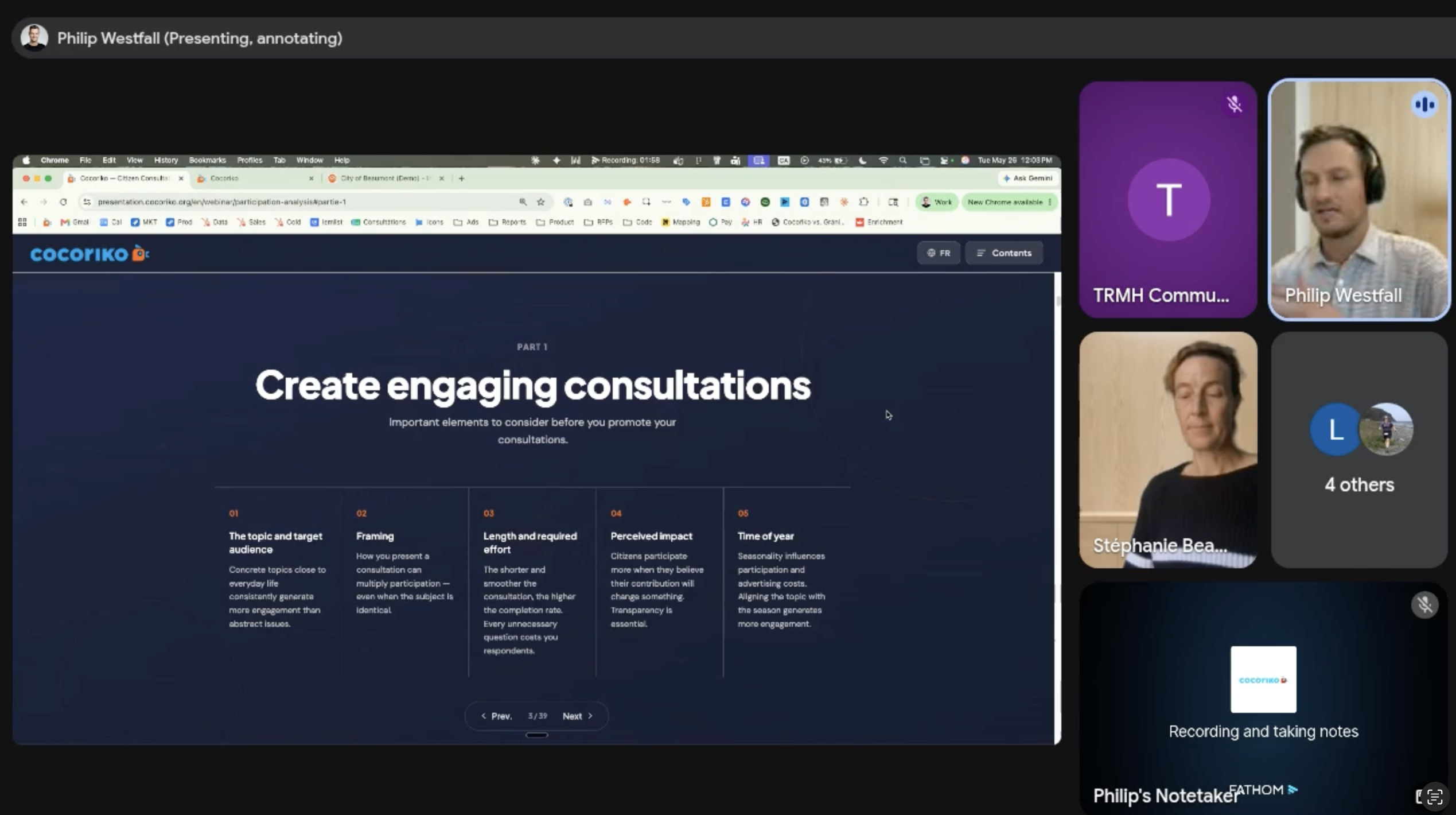Click the vertical scrollbar of the presentation page
This screenshot has height=815, width=1456.
tap(1057, 508)
